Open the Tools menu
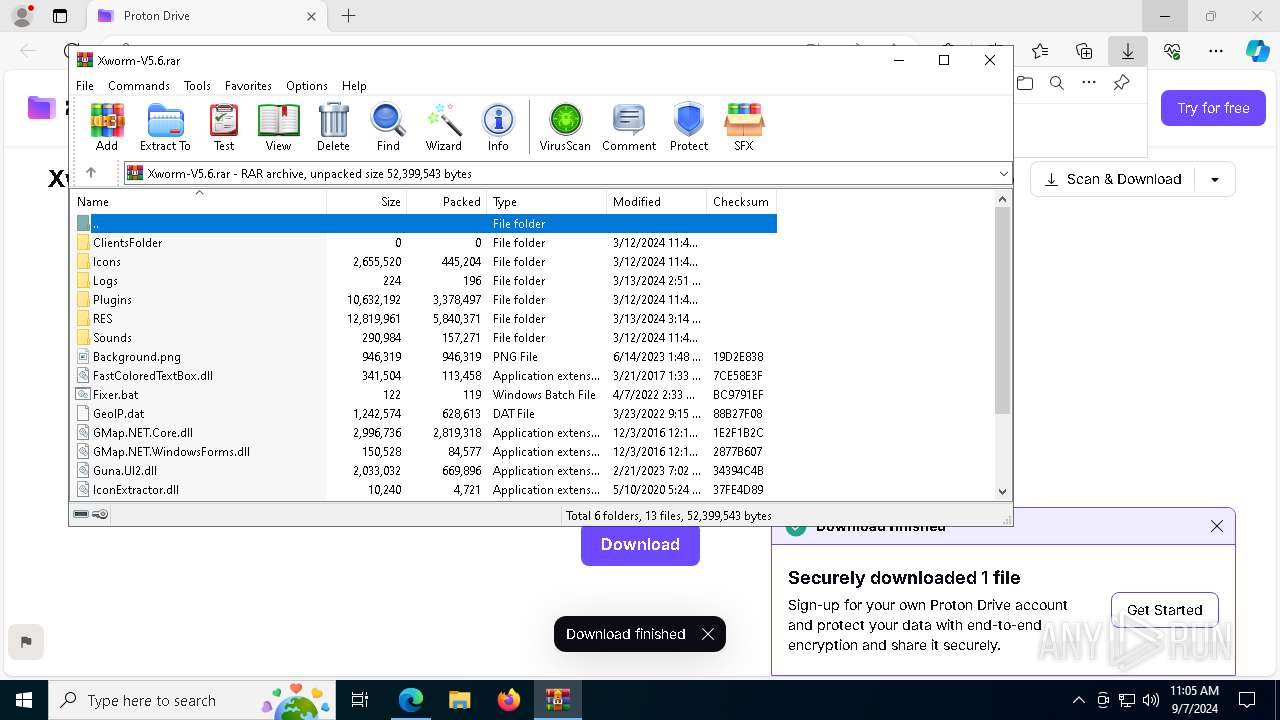The image size is (1280, 720). click(197, 86)
